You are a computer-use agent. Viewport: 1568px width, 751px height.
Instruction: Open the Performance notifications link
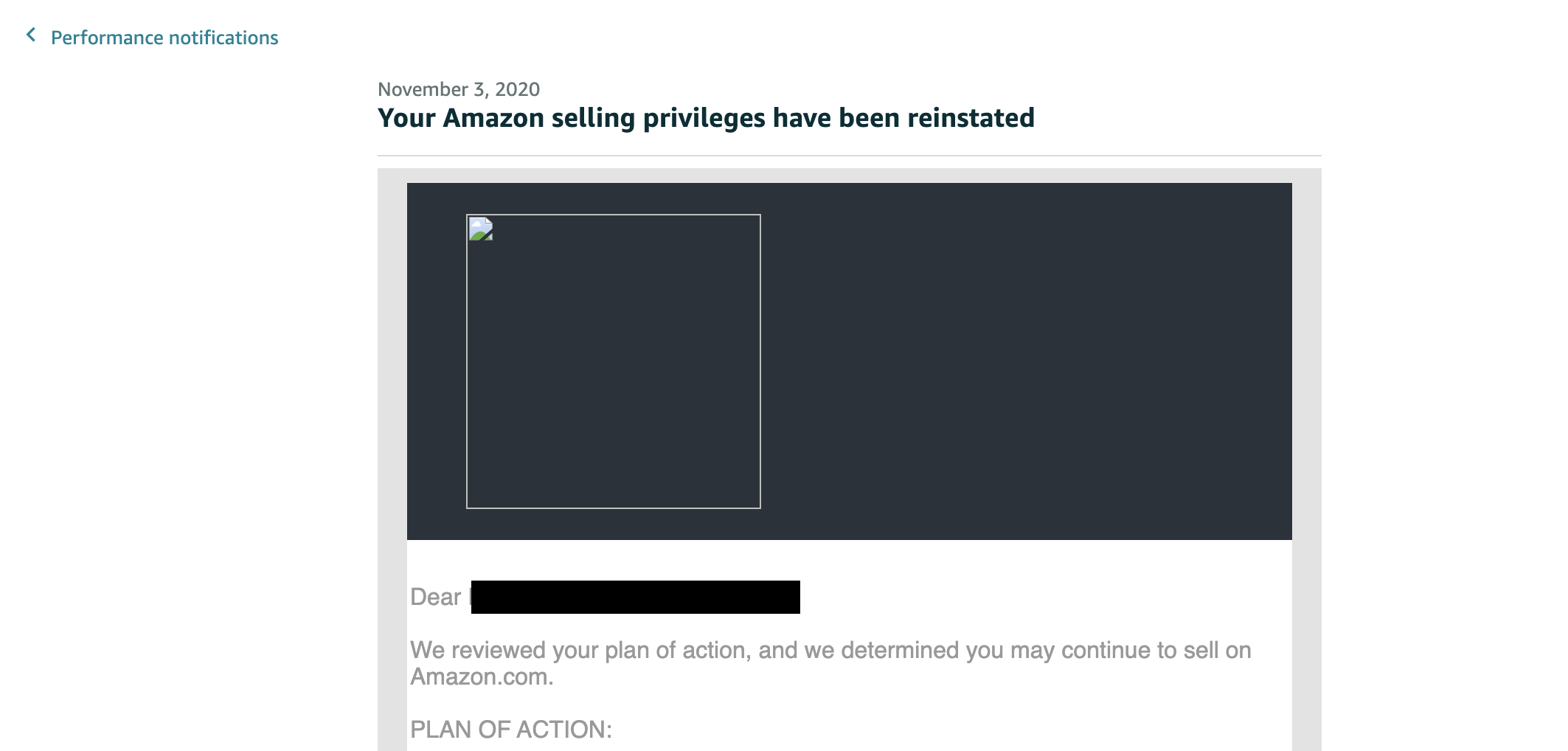click(164, 38)
